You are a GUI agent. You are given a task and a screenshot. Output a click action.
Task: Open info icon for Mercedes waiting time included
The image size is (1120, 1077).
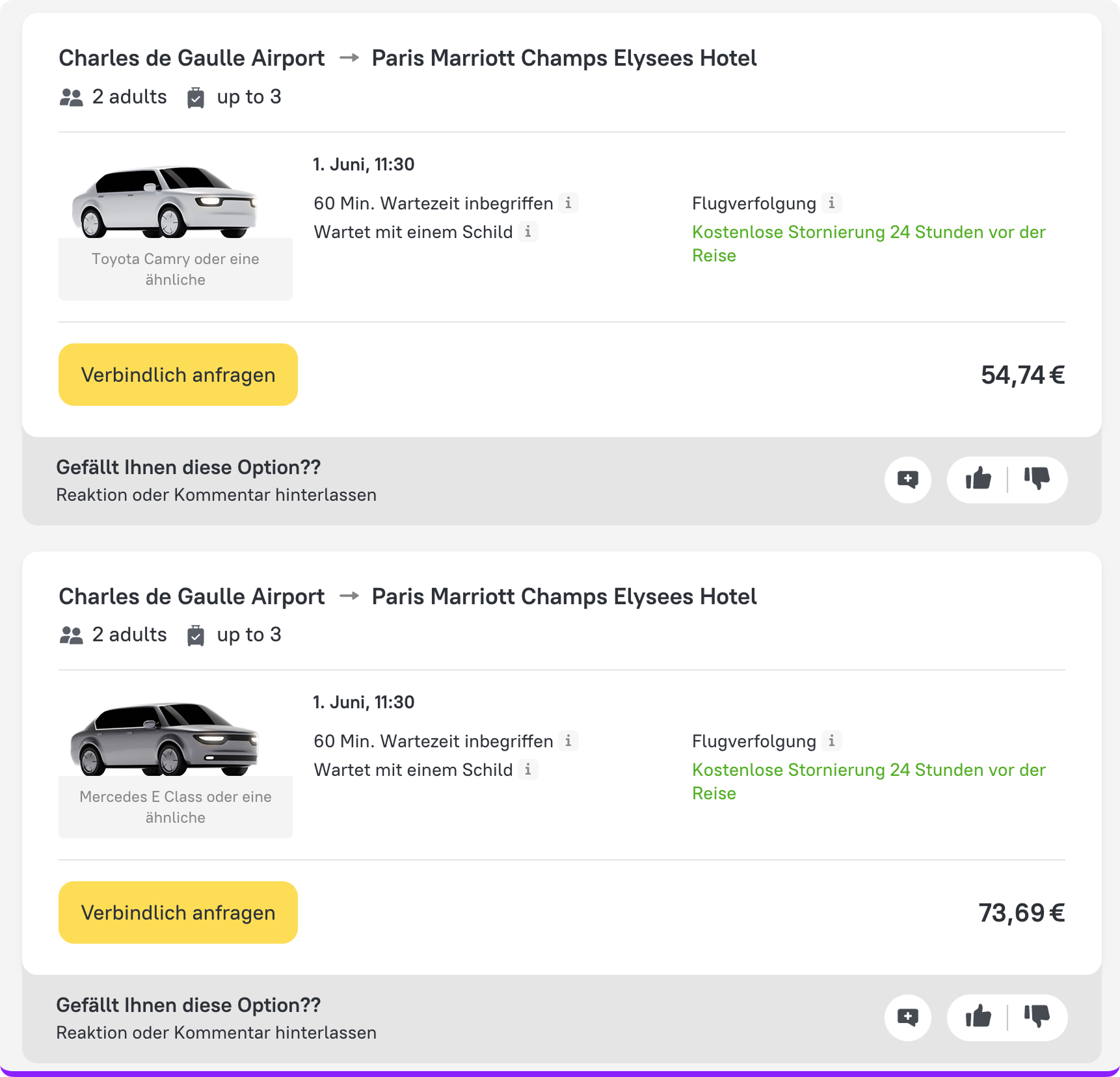(568, 741)
